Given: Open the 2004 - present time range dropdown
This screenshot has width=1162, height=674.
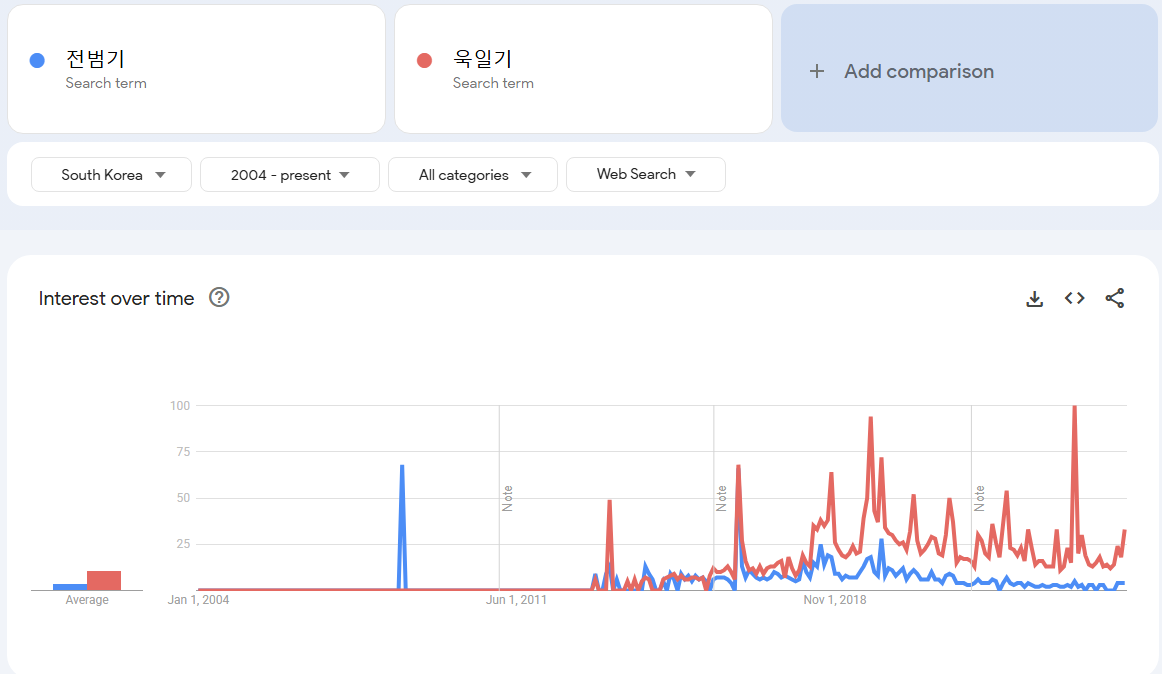Looking at the screenshot, I should coord(290,174).
